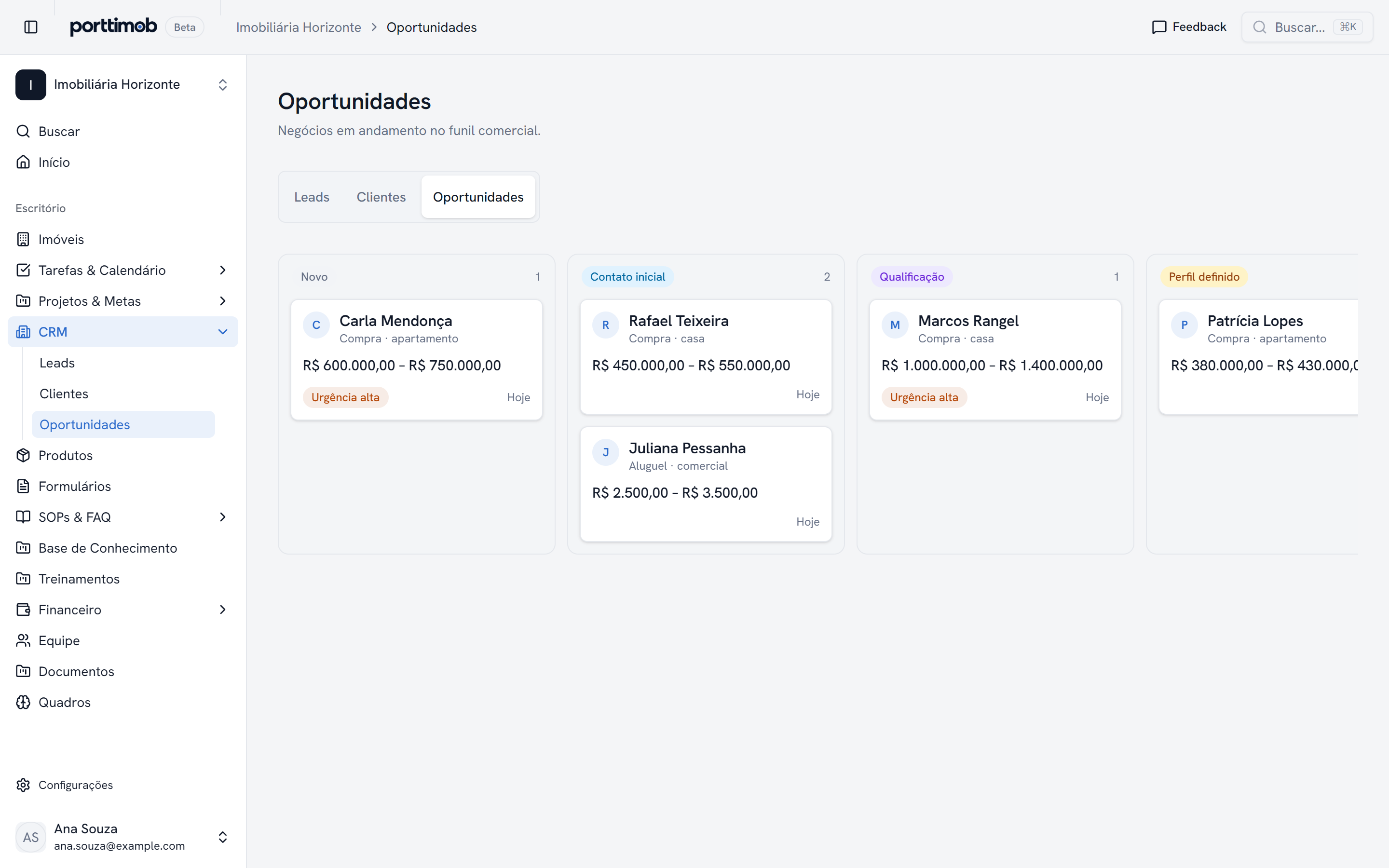Select Oportunidades in the sidebar submenu

coord(123,425)
